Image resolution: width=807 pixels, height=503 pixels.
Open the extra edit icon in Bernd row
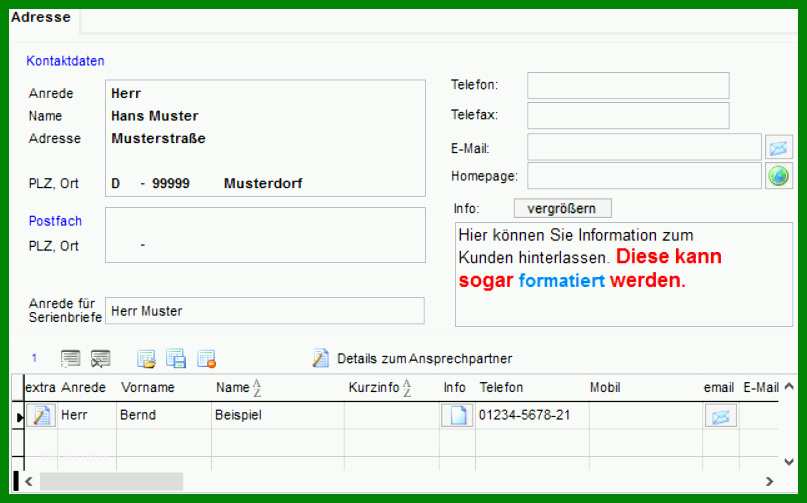41,415
